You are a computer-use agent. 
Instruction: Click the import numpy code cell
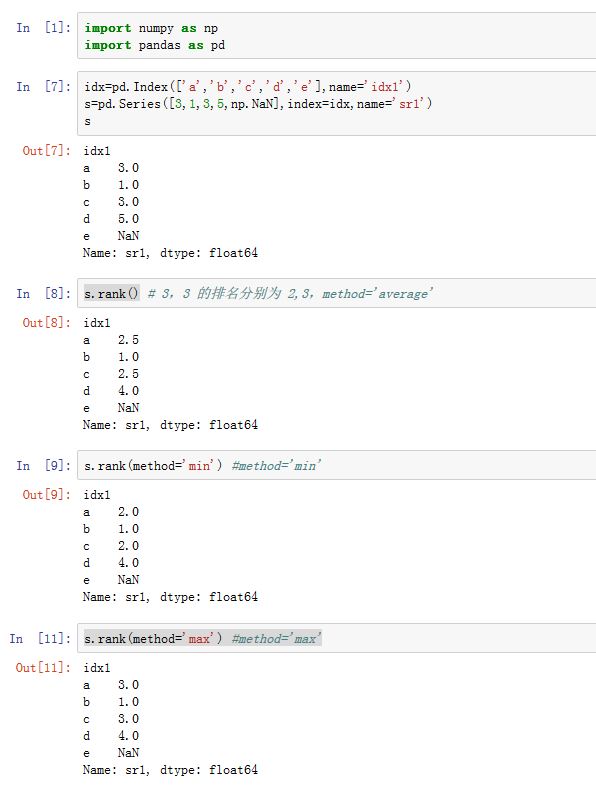(337, 36)
